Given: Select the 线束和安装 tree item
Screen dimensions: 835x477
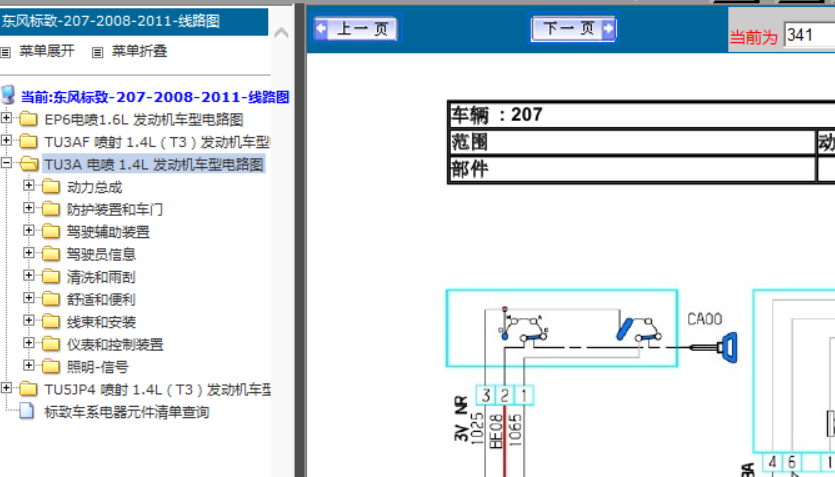Looking at the screenshot, I should 101,322.
